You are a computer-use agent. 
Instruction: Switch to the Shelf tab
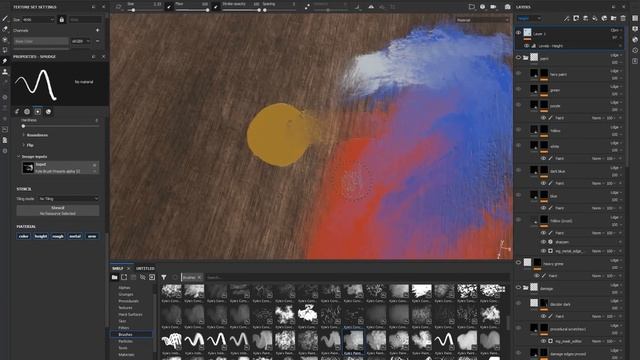pyautogui.click(x=118, y=269)
